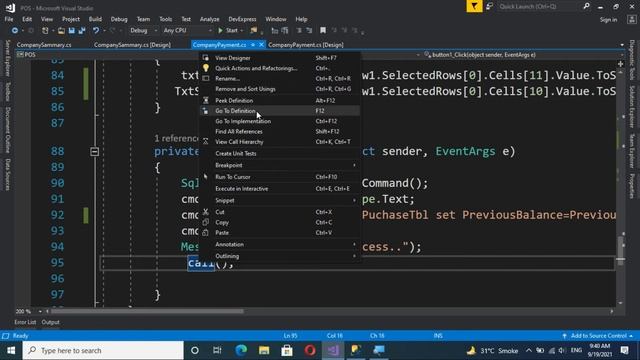
Task: Open Task View on the taskbar
Action: click(x=217, y=350)
